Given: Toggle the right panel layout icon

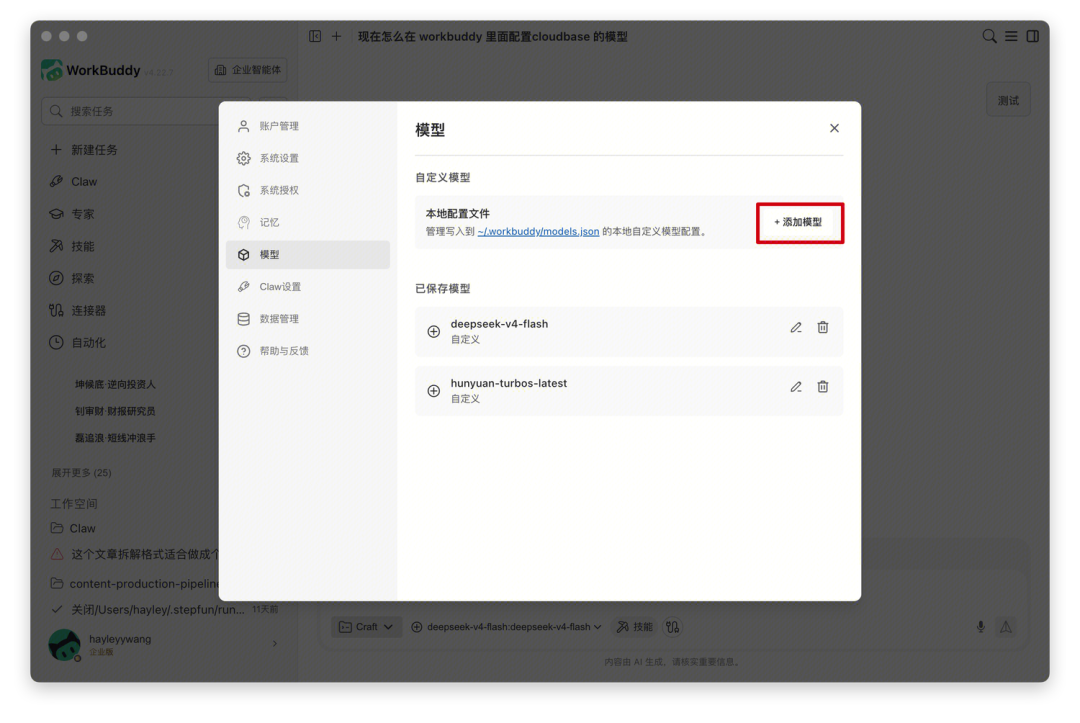Looking at the screenshot, I should click(x=1032, y=36).
